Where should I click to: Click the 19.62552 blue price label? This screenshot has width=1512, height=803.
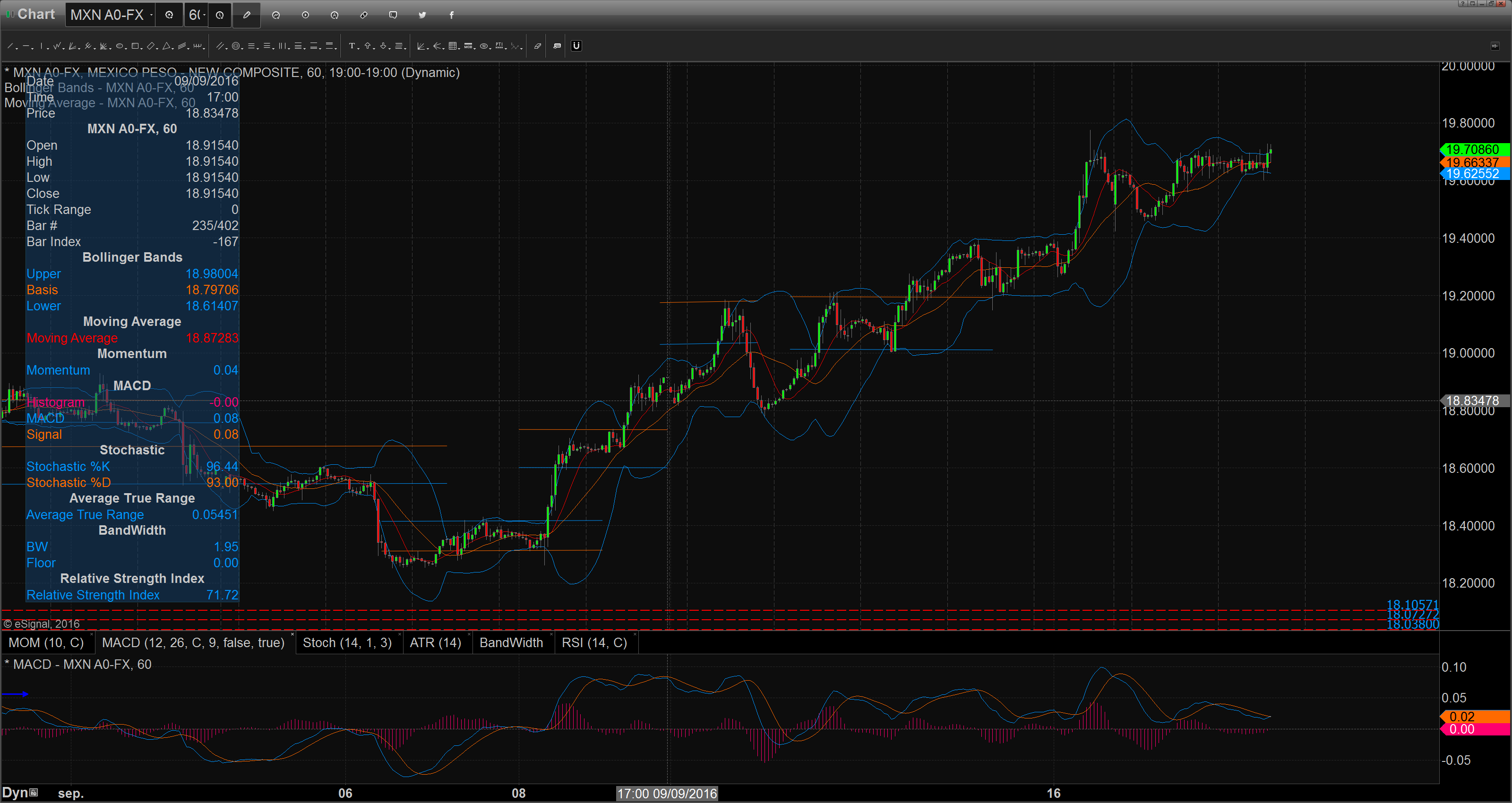(x=1474, y=174)
